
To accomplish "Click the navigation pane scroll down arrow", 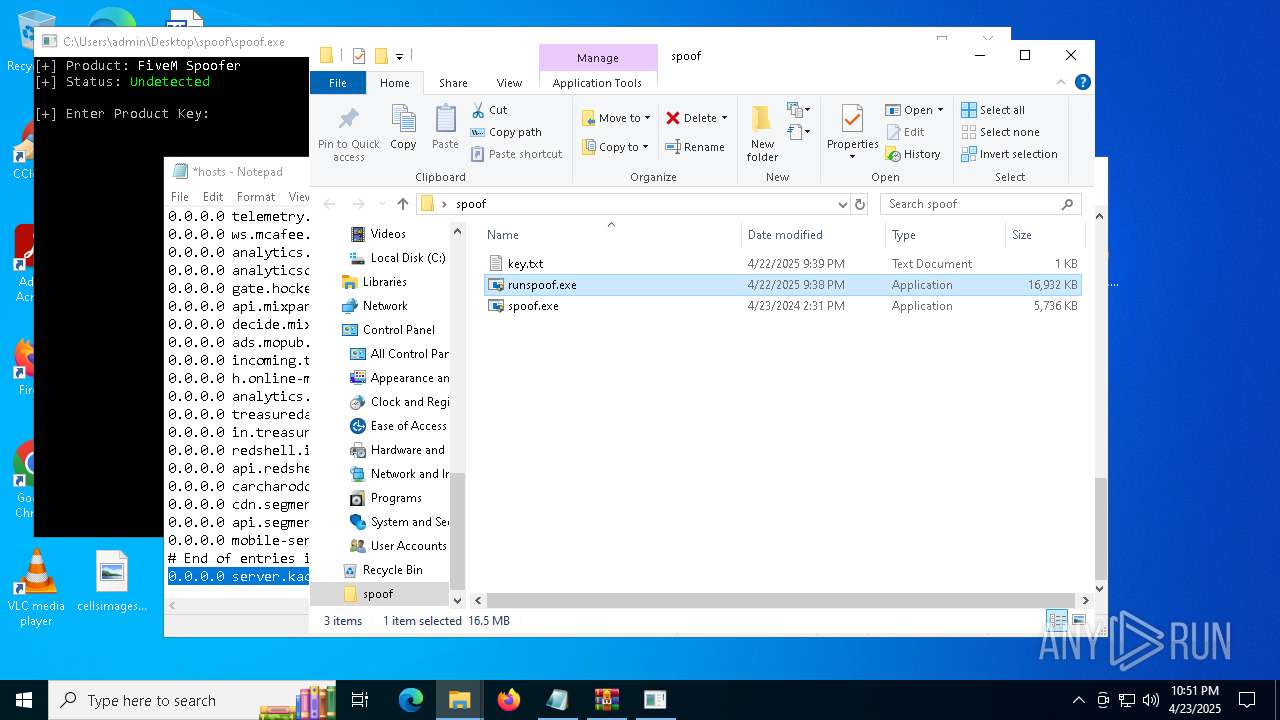I will tap(458, 601).
